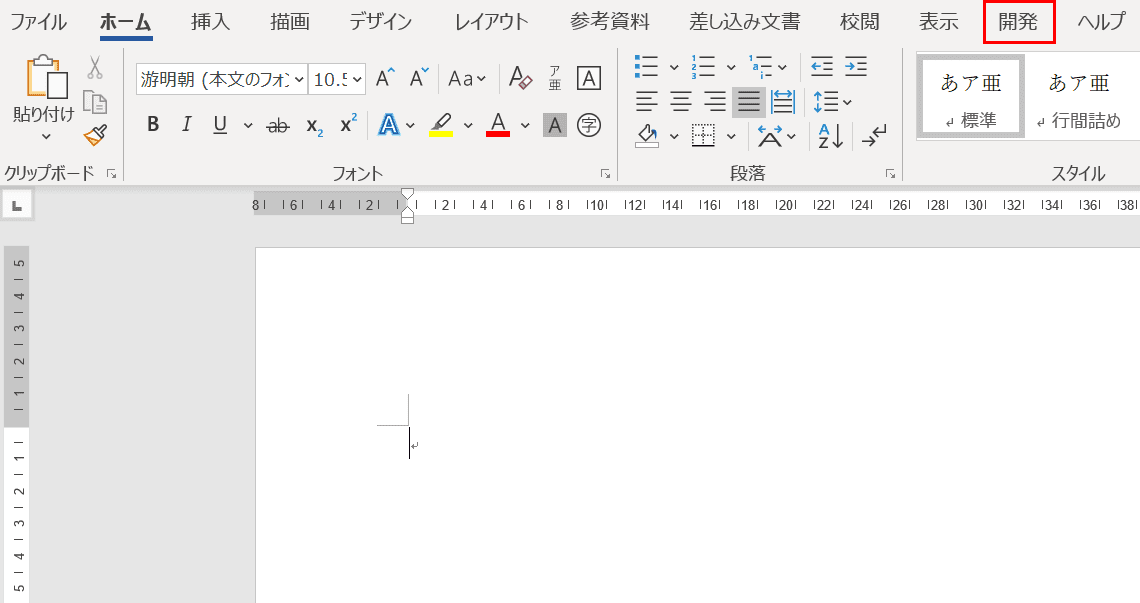Open the 開発 developer tab
The image size is (1140, 603).
click(1018, 22)
